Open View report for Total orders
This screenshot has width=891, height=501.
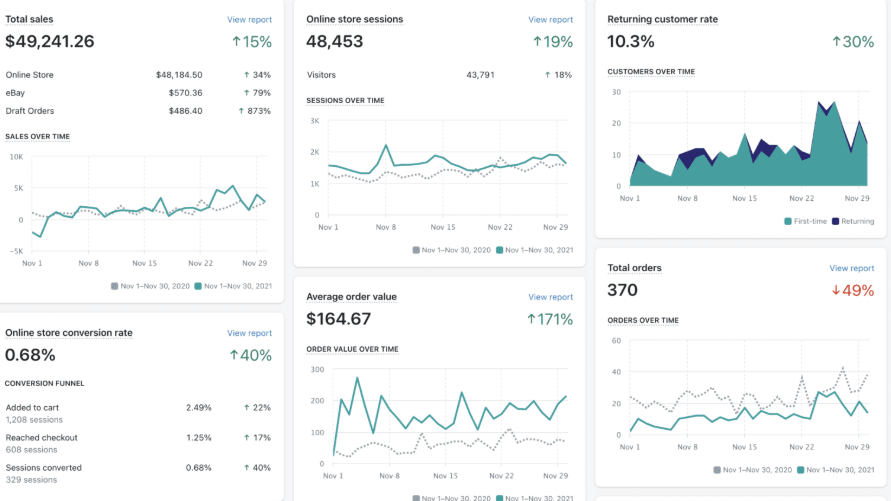coord(851,268)
